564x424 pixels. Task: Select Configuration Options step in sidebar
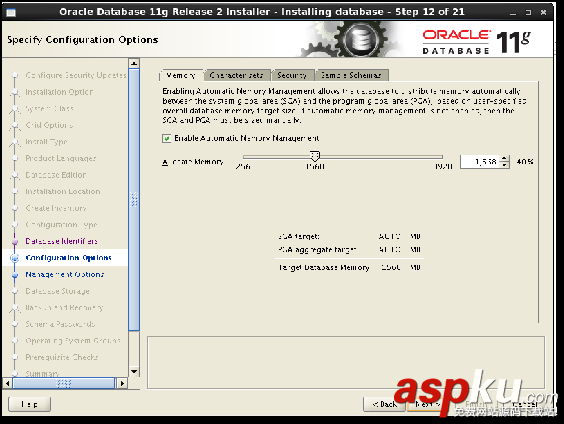point(68,257)
